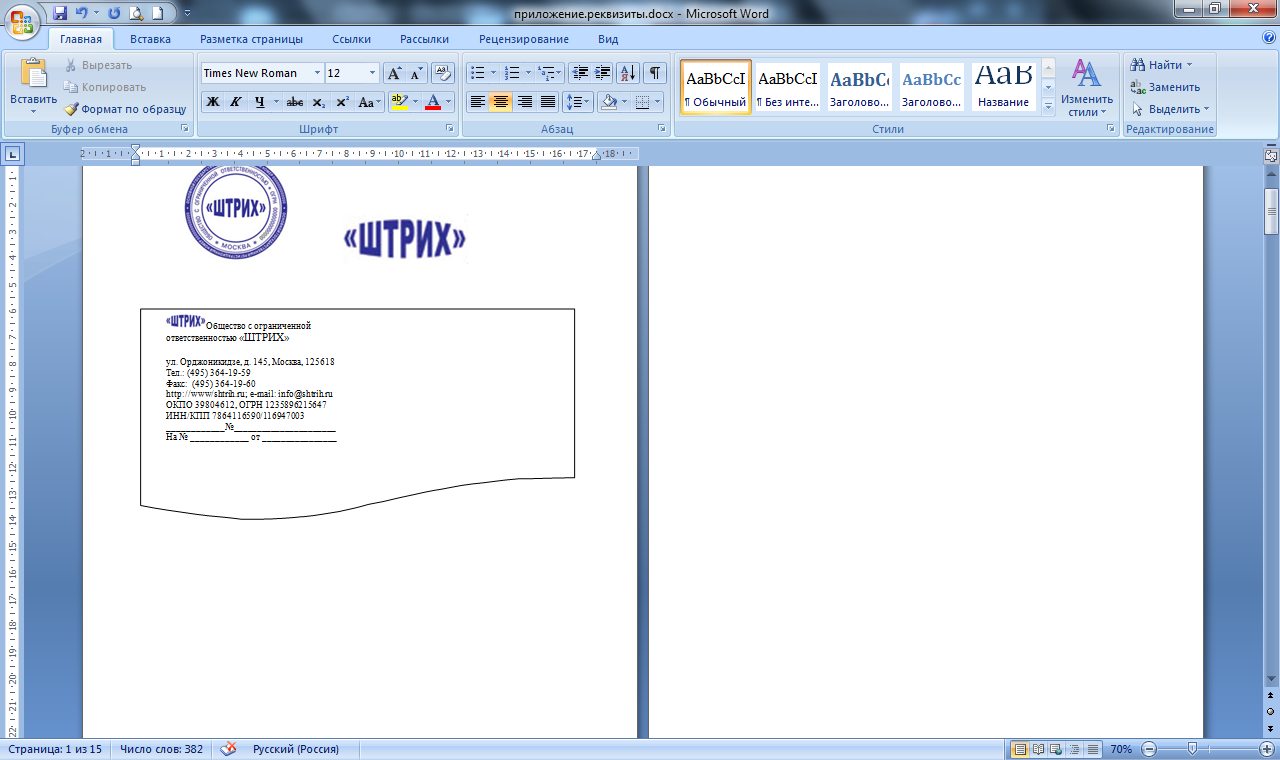
Task: Save the document from the quick access toolbar
Action: click(60, 14)
